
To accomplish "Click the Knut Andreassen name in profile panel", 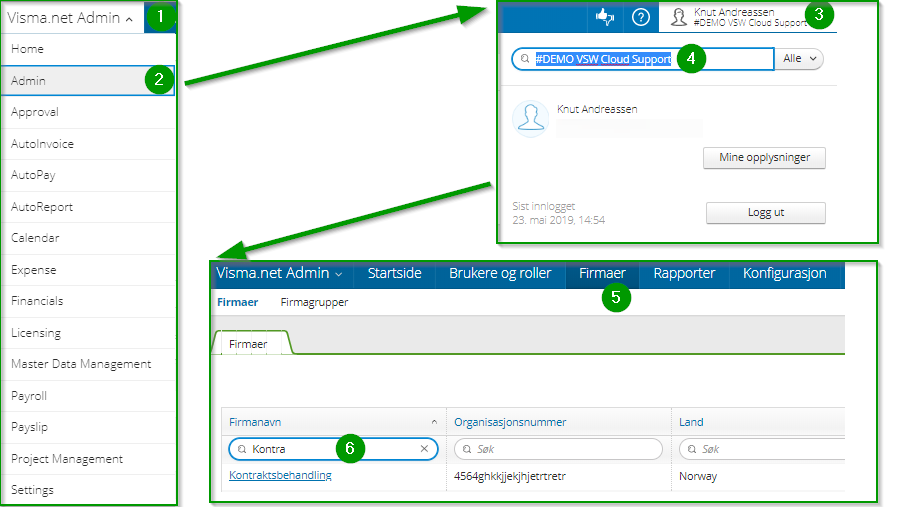I will point(597,109).
